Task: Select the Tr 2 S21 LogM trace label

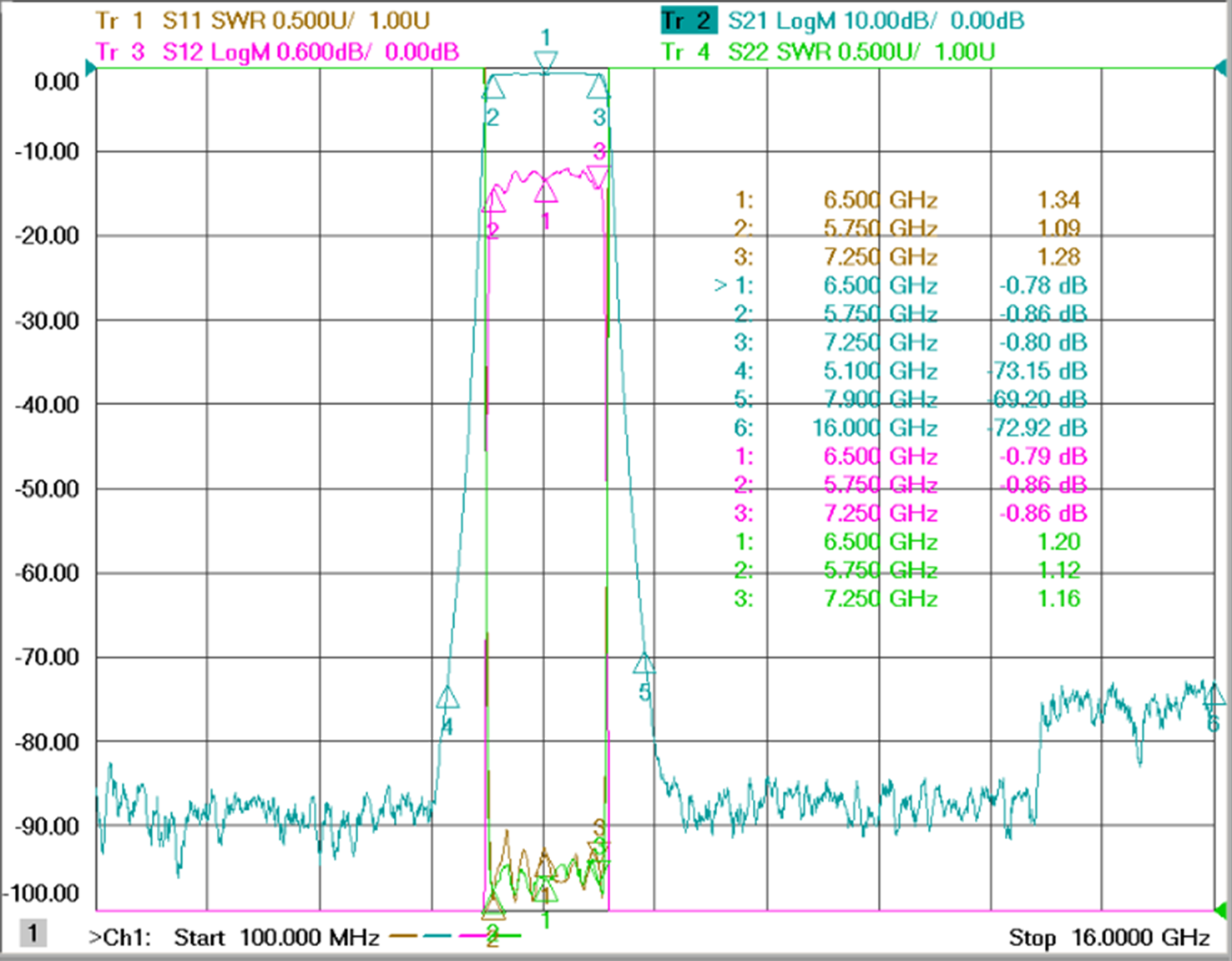Action: click(x=843, y=20)
